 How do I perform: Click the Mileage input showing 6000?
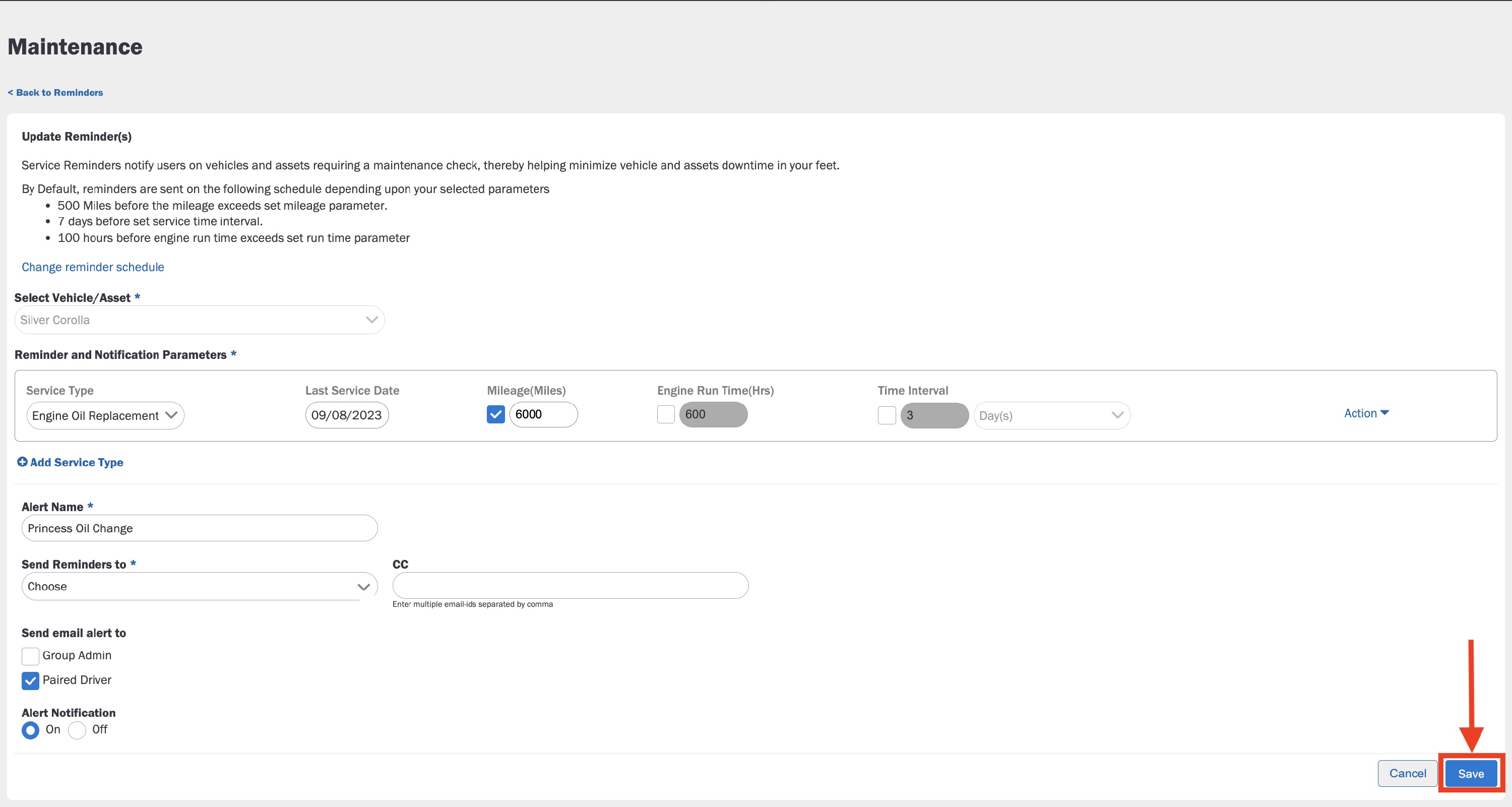pyautogui.click(x=543, y=414)
